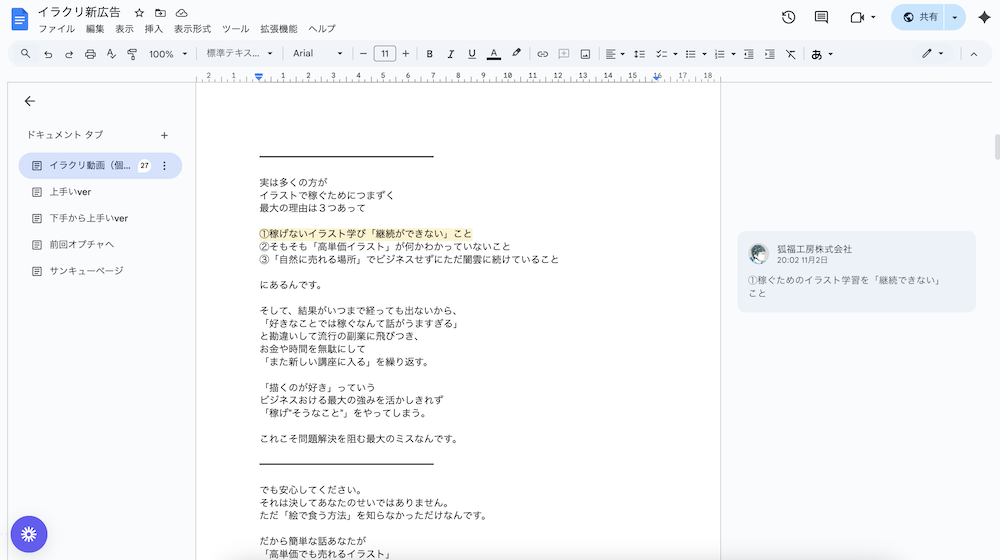The width and height of the screenshot is (1000, 560).
Task: Click the clear formatting icon
Action: (791, 54)
